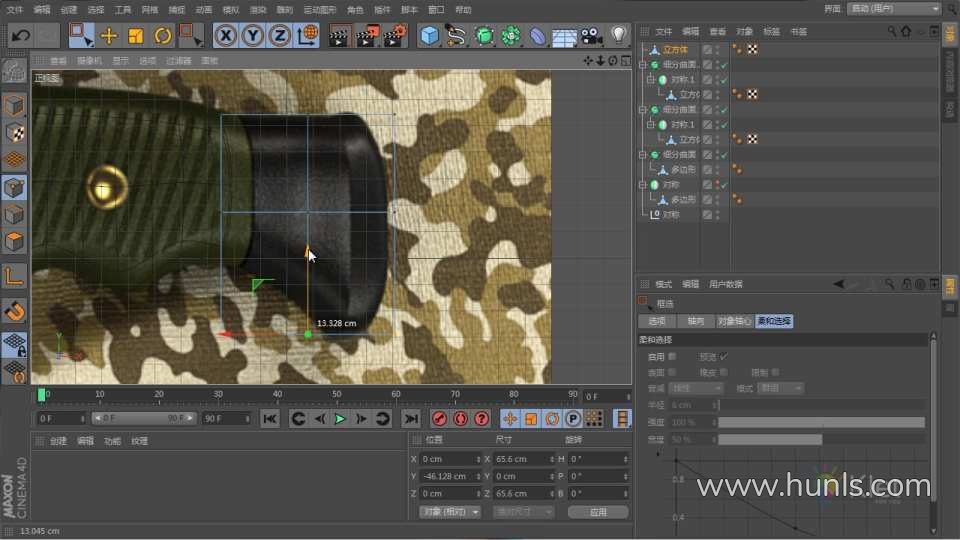Click the Autokeying button
This screenshot has width=960, height=540.
[x=460, y=419]
